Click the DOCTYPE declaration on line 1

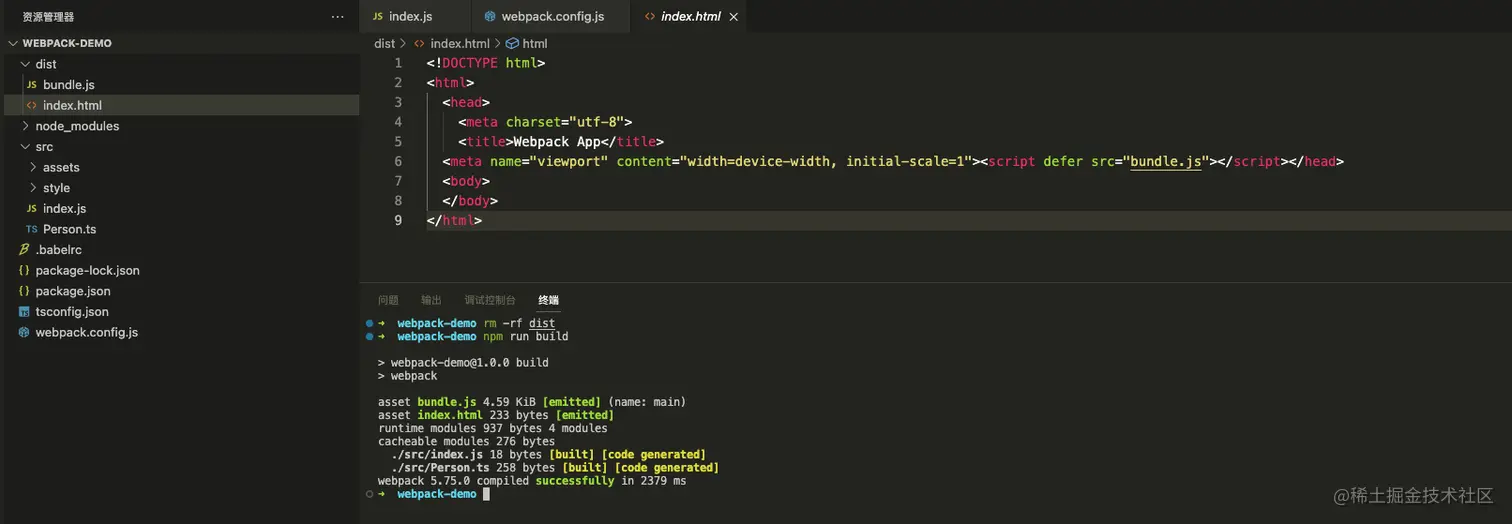[x=486, y=63]
